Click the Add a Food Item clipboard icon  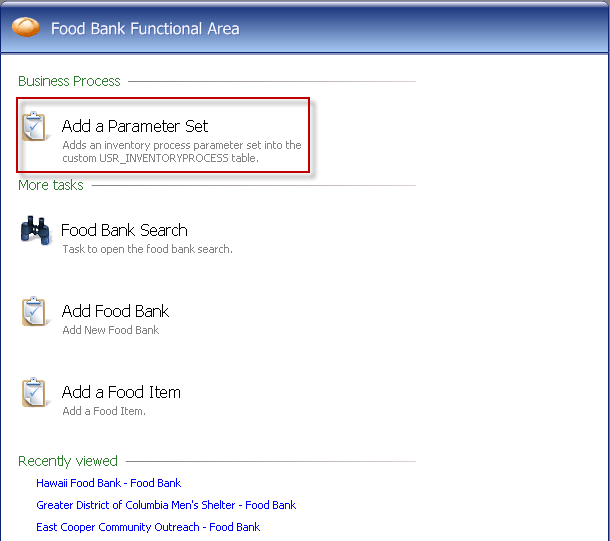35,393
